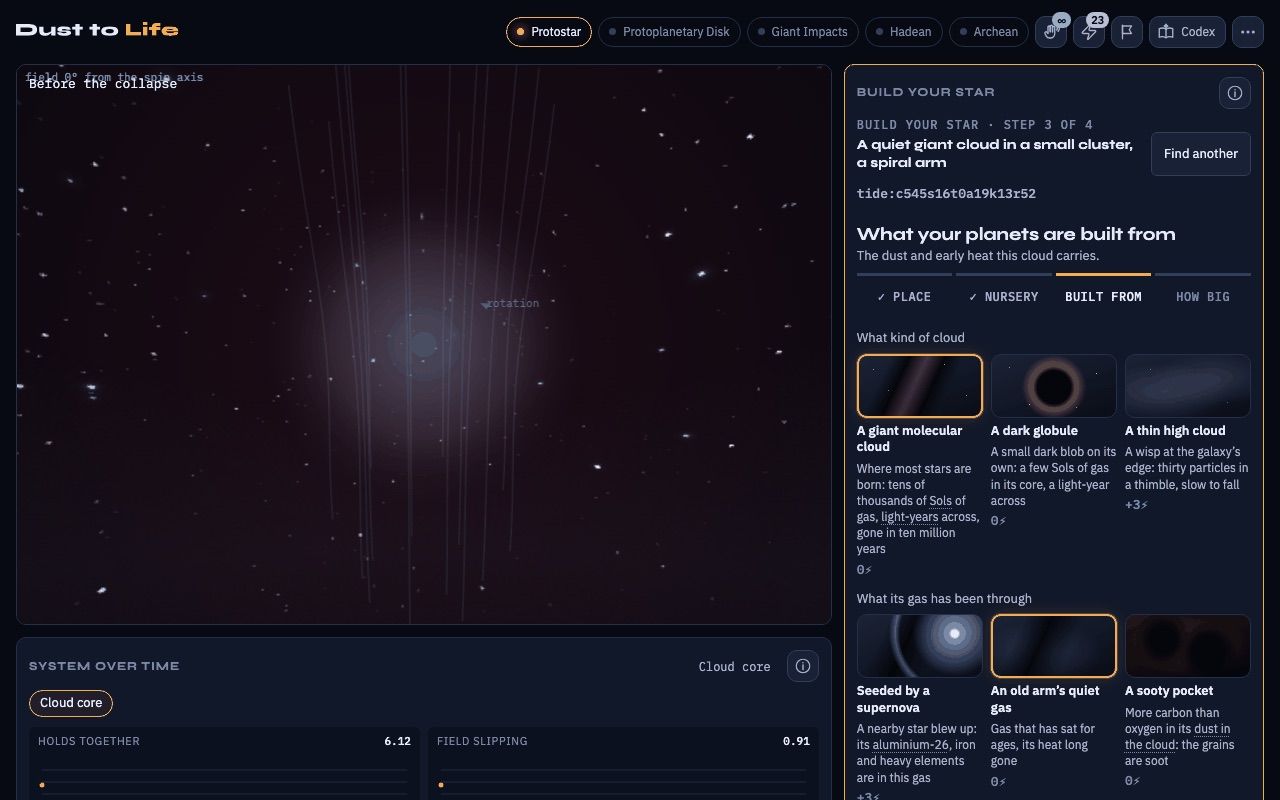Click 'Seeded by a supernova' title text
The height and width of the screenshot is (800, 1280).
[x=893, y=699]
